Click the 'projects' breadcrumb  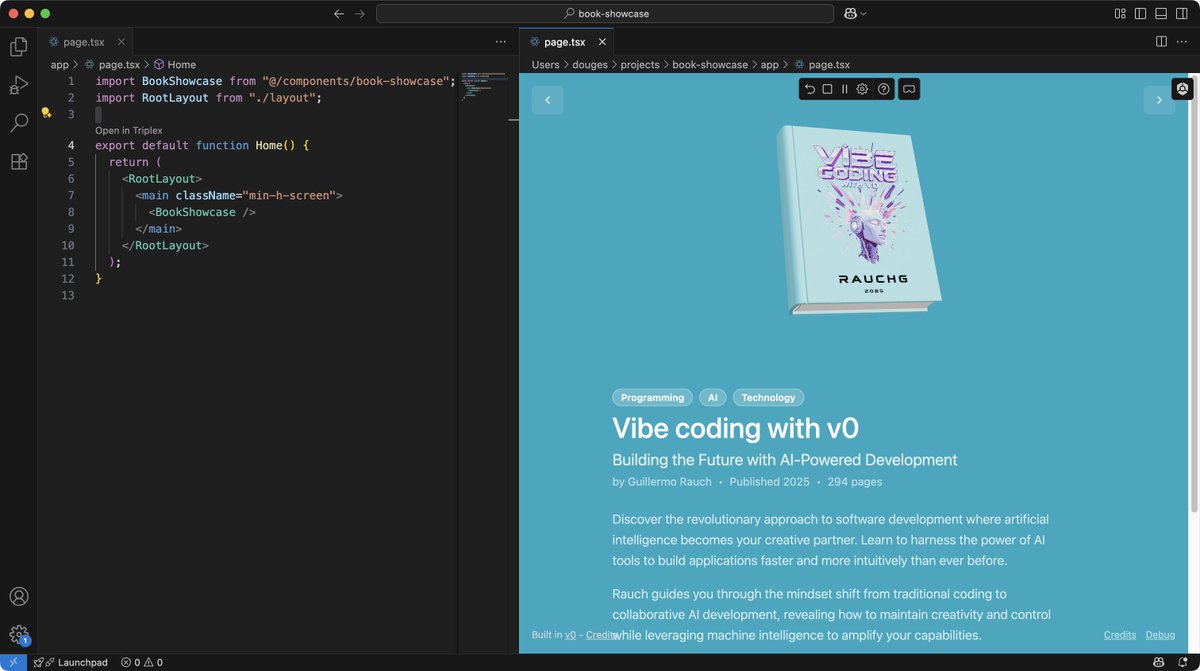tap(640, 64)
